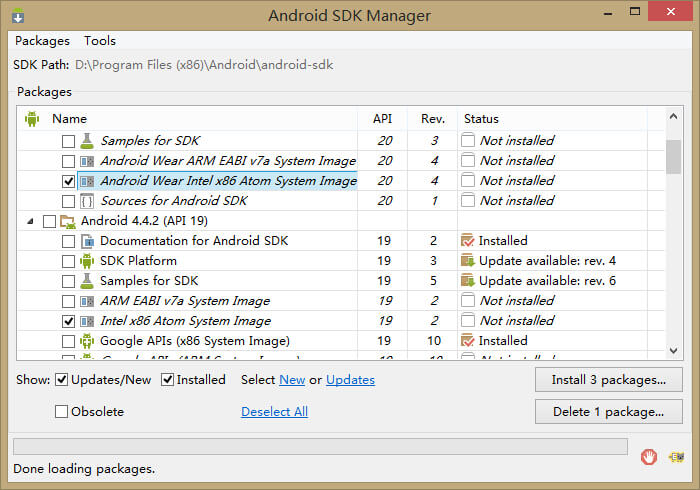Click the installed status icon for Documentation for Android SDK
The width and height of the screenshot is (700, 490).
click(467, 241)
